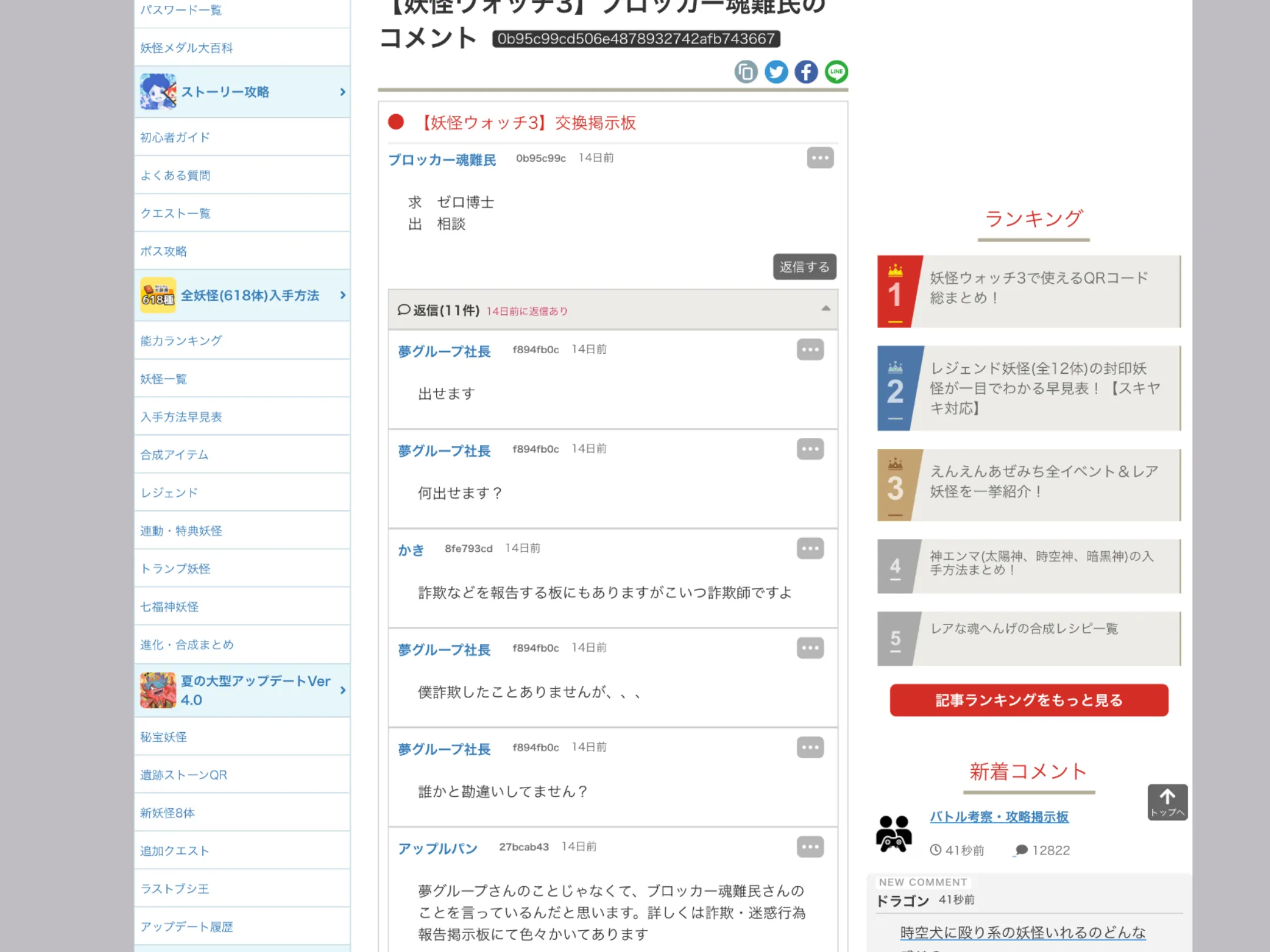Open ラストブシ王 sidebar item
Image resolution: width=1270 pixels, height=952 pixels.
[x=242, y=889]
